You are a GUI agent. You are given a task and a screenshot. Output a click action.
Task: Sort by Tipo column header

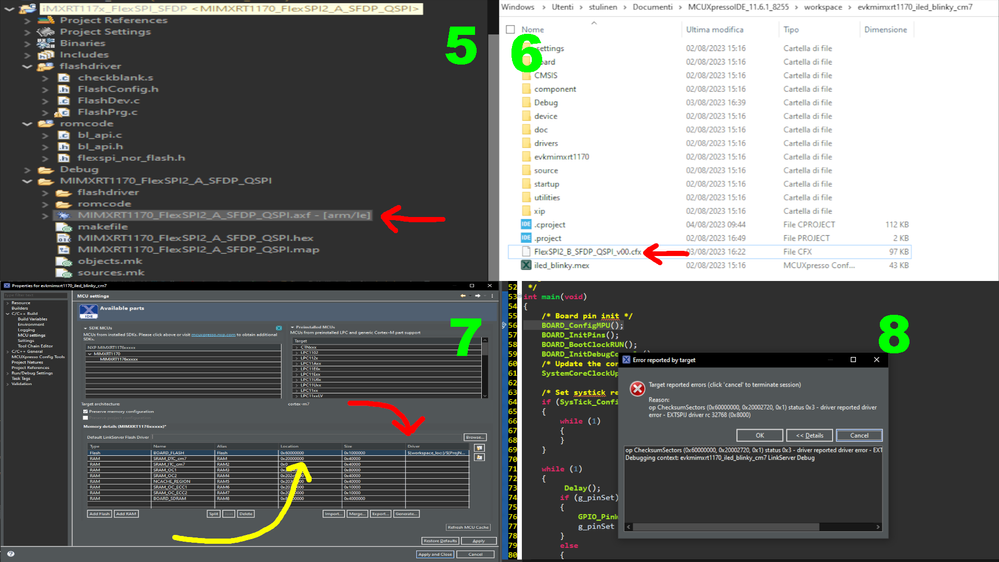(x=791, y=29)
